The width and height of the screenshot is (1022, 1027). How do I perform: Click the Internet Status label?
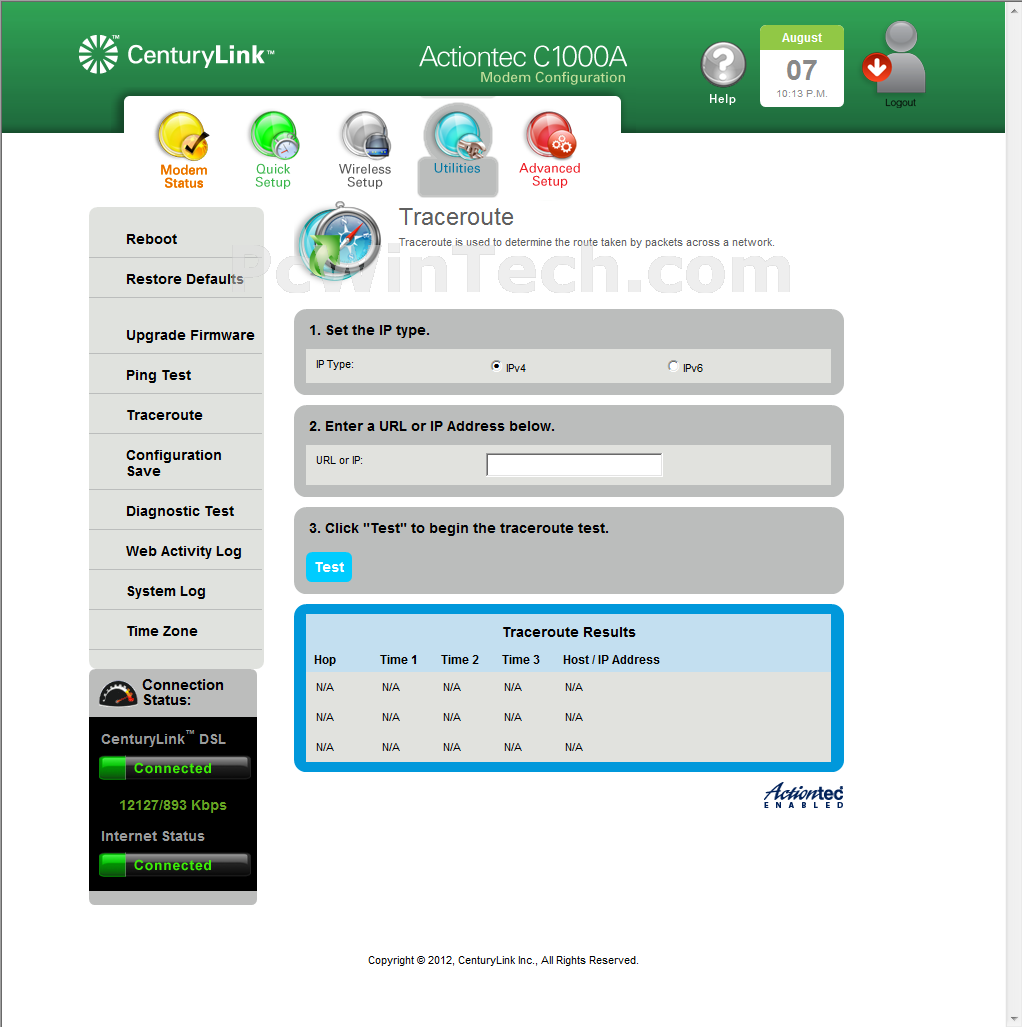153,836
